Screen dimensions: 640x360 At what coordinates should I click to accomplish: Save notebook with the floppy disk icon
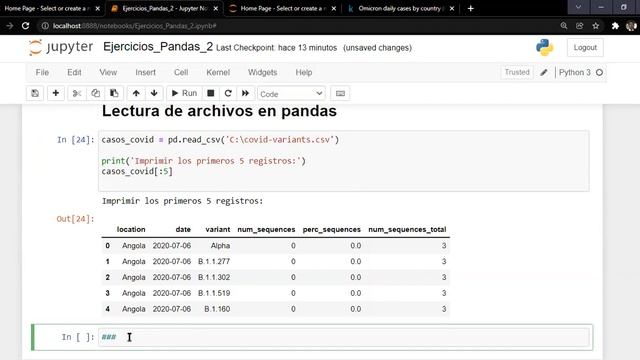click(35, 93)
